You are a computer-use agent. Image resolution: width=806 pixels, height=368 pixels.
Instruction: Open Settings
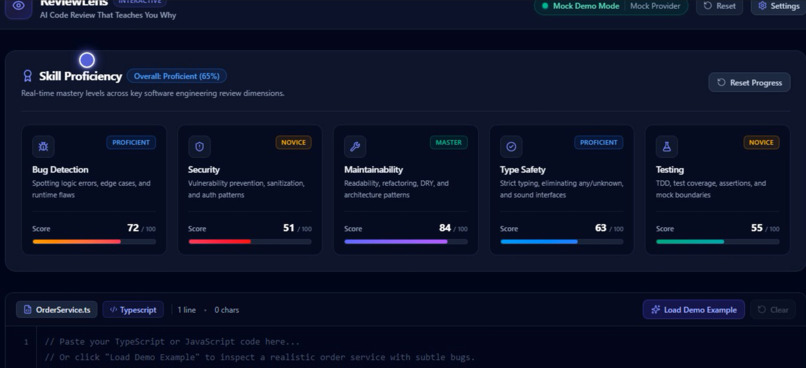click(778, 6)
